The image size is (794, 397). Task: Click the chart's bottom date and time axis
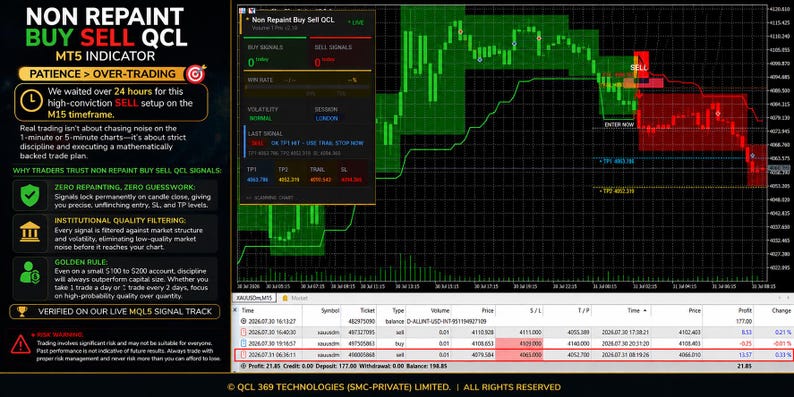coord(502,287)
